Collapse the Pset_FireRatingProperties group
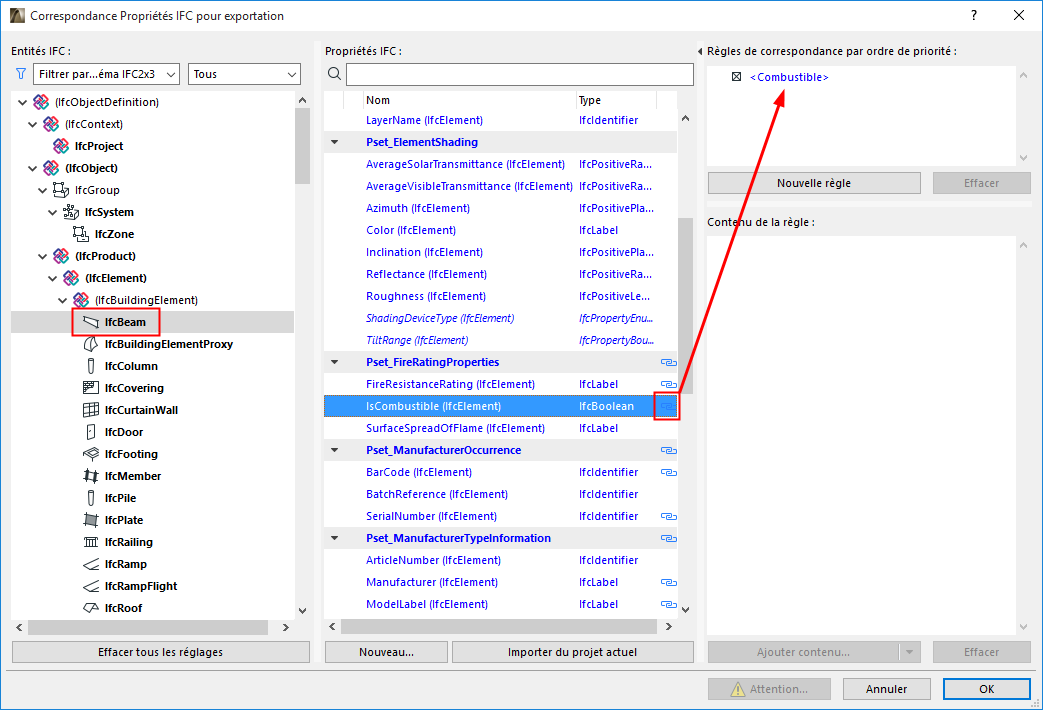 335,362
